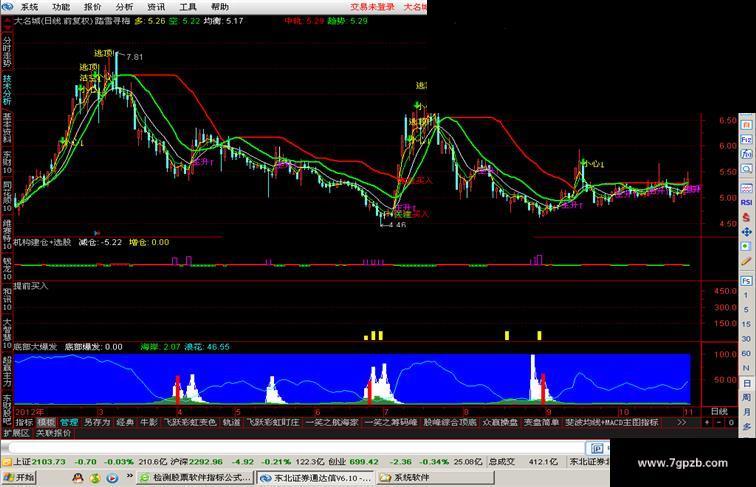This screenshot has width=756, height=487.
Task: Select the N-day custom period button
Action: (746, 368)
